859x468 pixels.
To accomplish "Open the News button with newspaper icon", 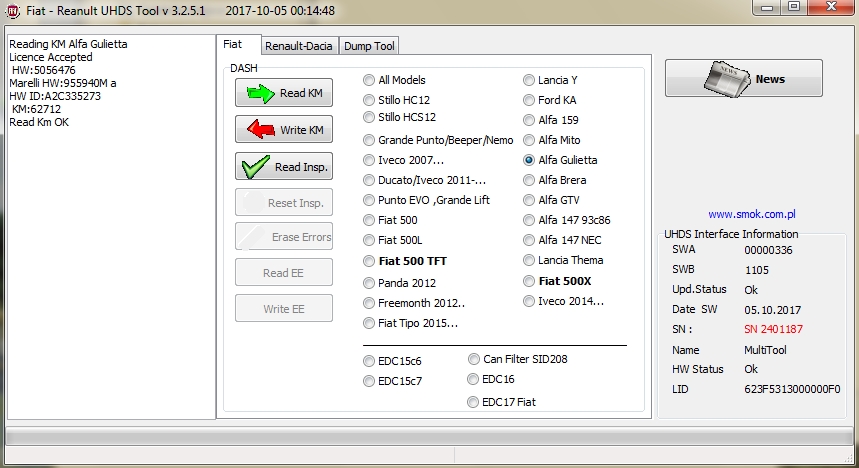I will pos(743,78).
